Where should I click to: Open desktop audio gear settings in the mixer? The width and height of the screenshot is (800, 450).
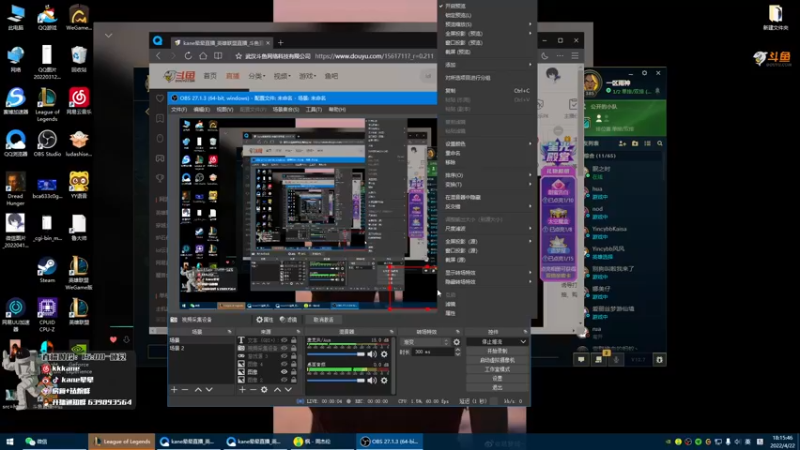pos(384,380)
